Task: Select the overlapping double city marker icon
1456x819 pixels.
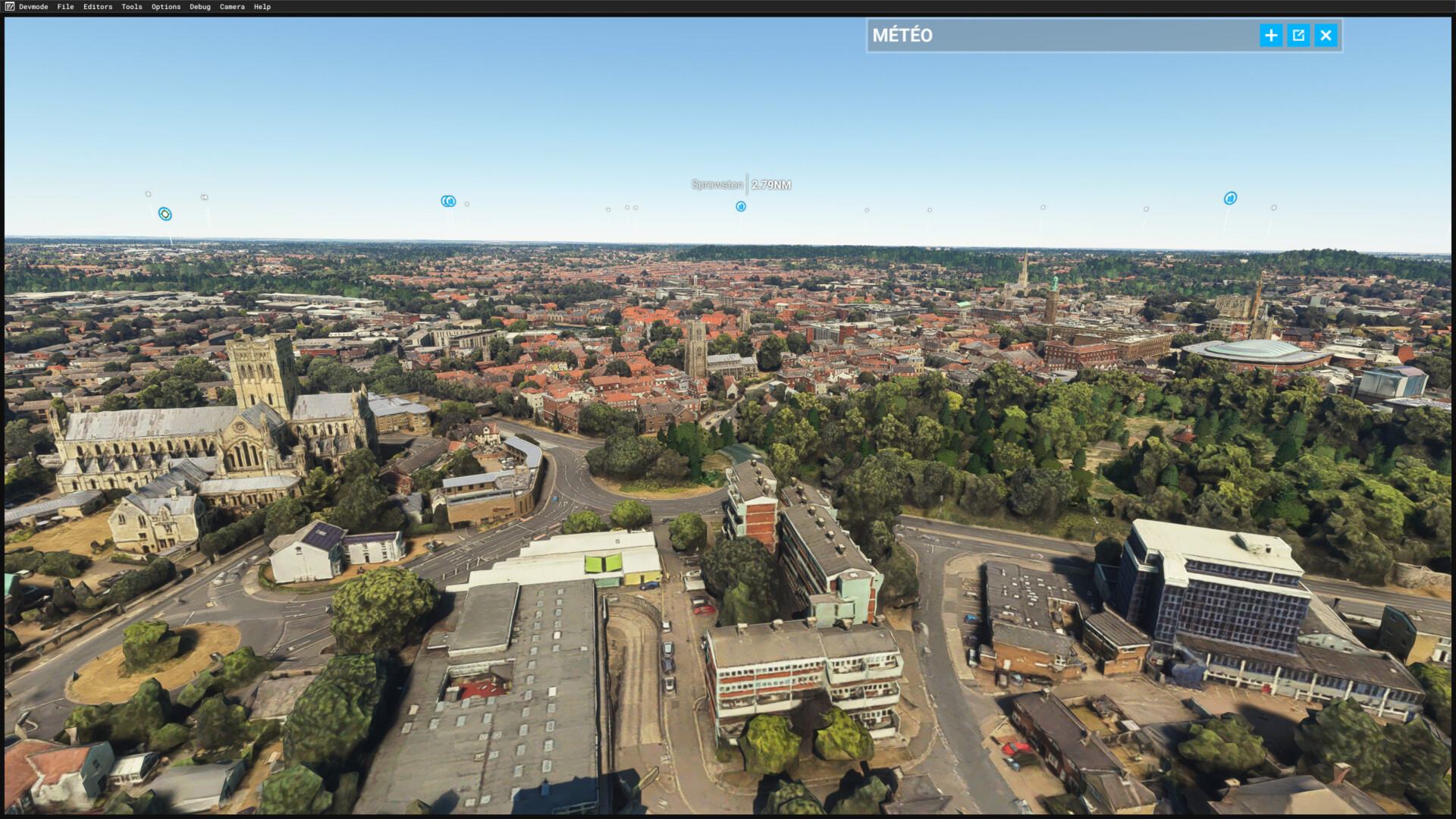Action: (448, 201)
